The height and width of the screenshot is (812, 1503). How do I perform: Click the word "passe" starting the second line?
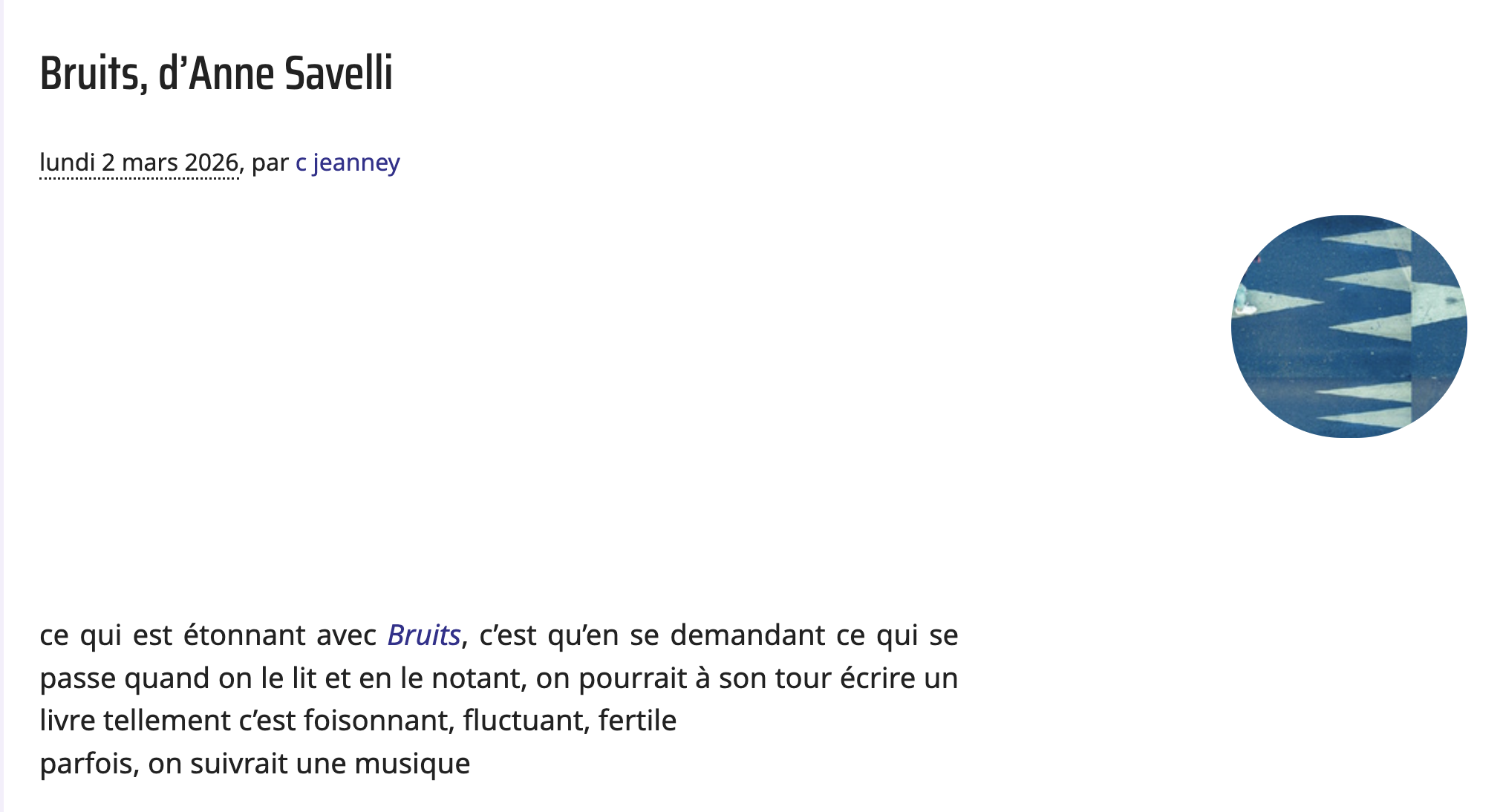pyautogui.click(x=77, y=678)
